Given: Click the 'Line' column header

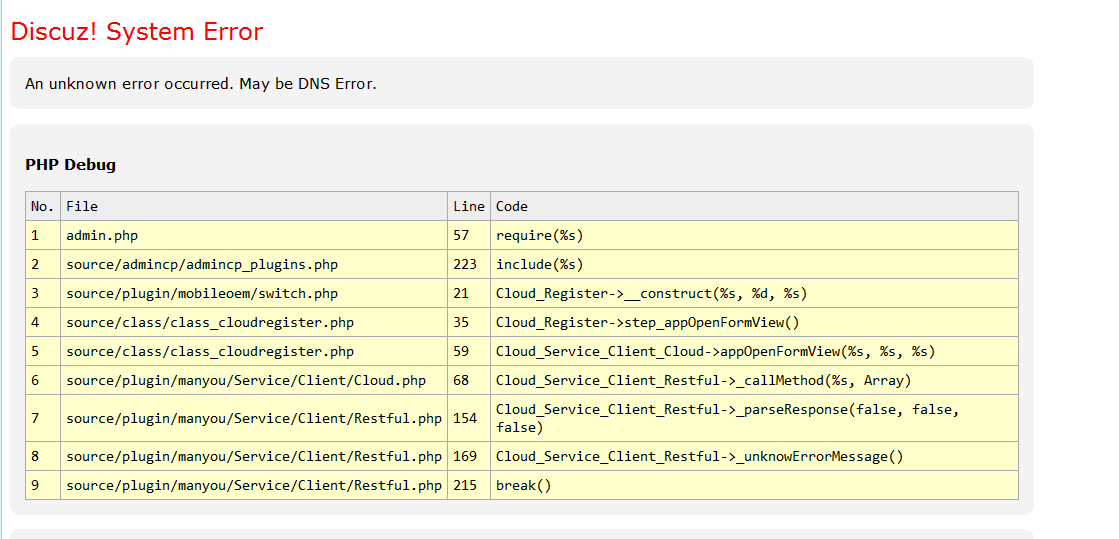Looking at the screenshot, I should click(469, 206).
